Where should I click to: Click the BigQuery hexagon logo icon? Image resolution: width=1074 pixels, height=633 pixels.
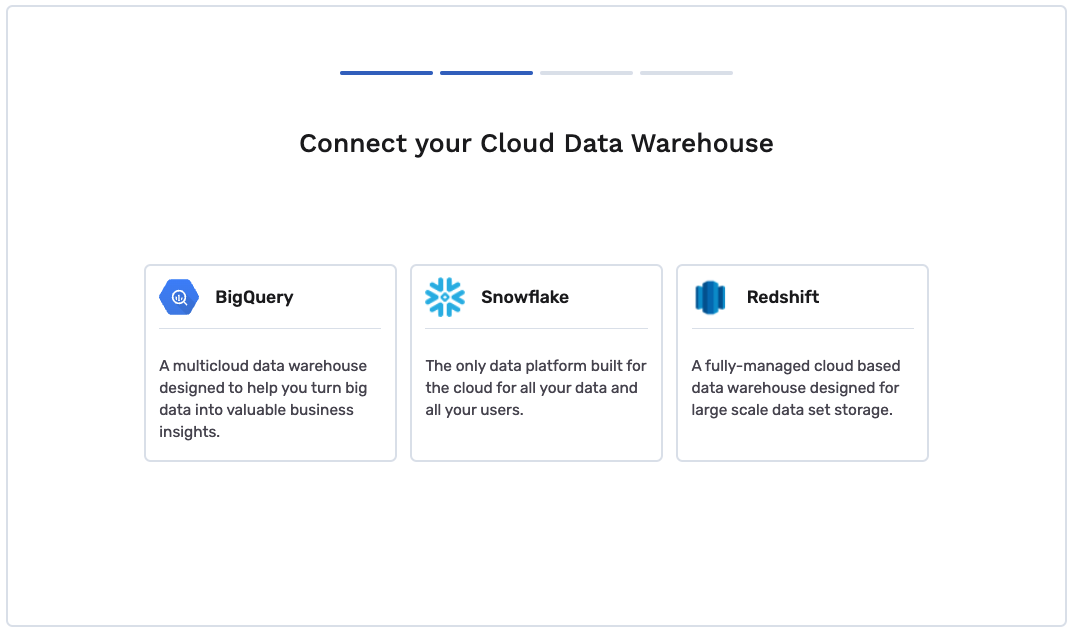coord(179,297)
